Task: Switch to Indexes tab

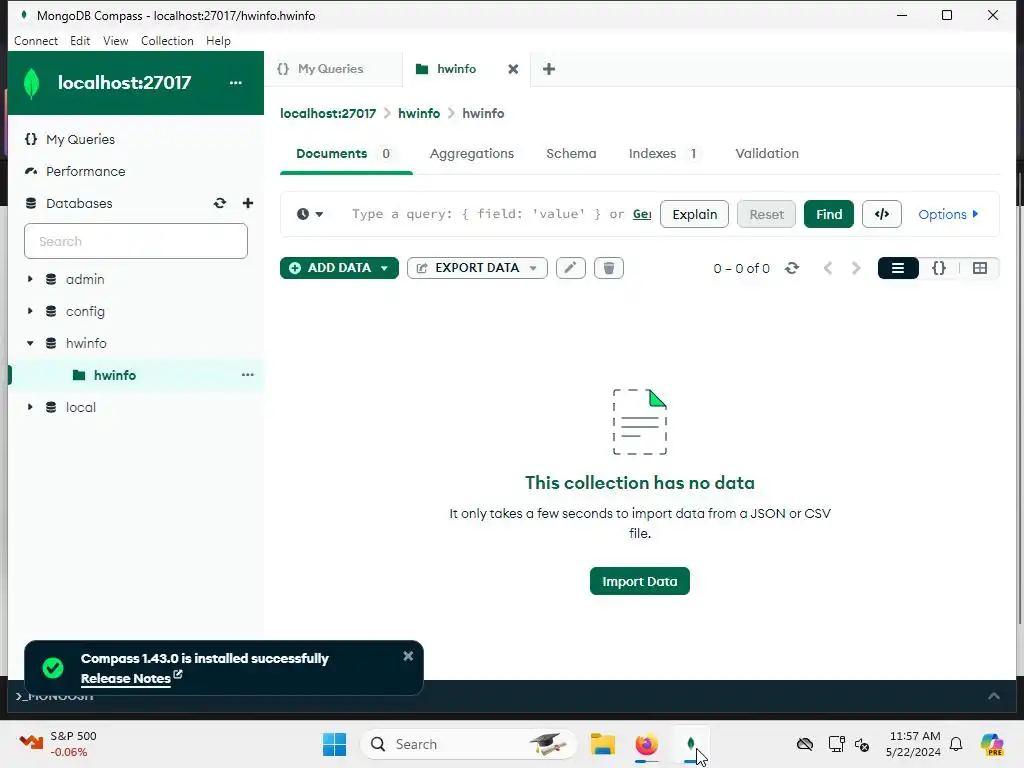Action: coord(664,153)
